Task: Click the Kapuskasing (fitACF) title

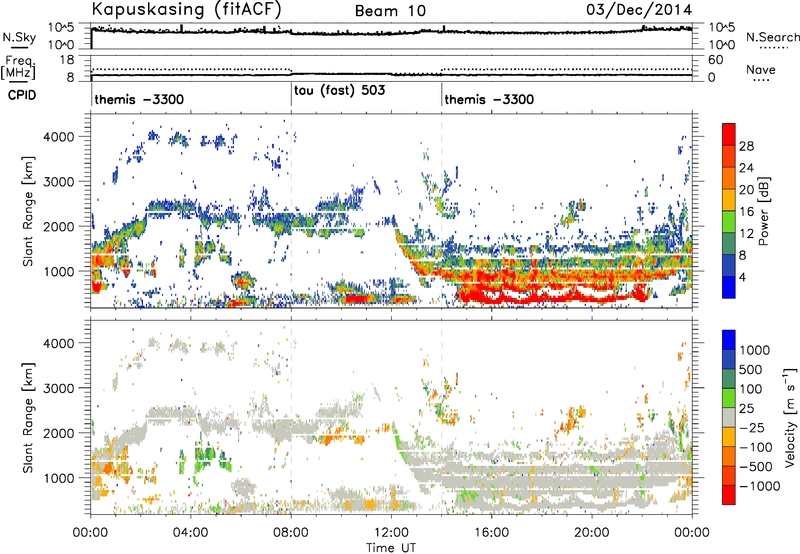Action: pyautogui.click(x=186, y=10)
